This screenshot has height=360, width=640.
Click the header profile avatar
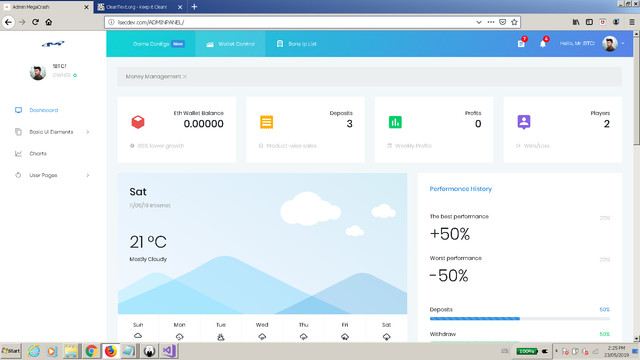coord(610,44)
